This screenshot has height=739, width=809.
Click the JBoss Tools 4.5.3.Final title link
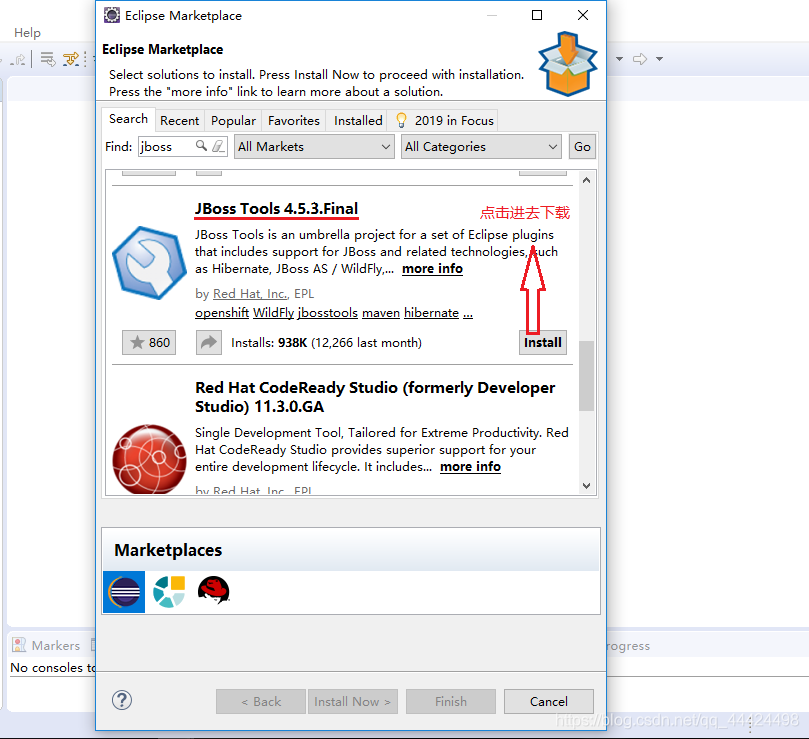point(276,208)
